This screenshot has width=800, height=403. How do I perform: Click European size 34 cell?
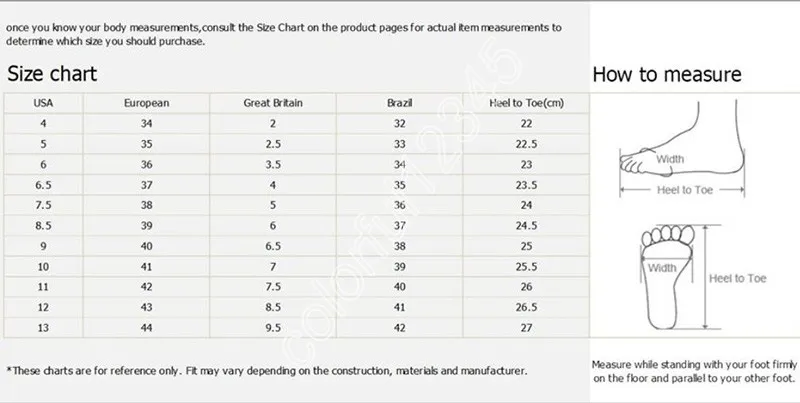146,123
